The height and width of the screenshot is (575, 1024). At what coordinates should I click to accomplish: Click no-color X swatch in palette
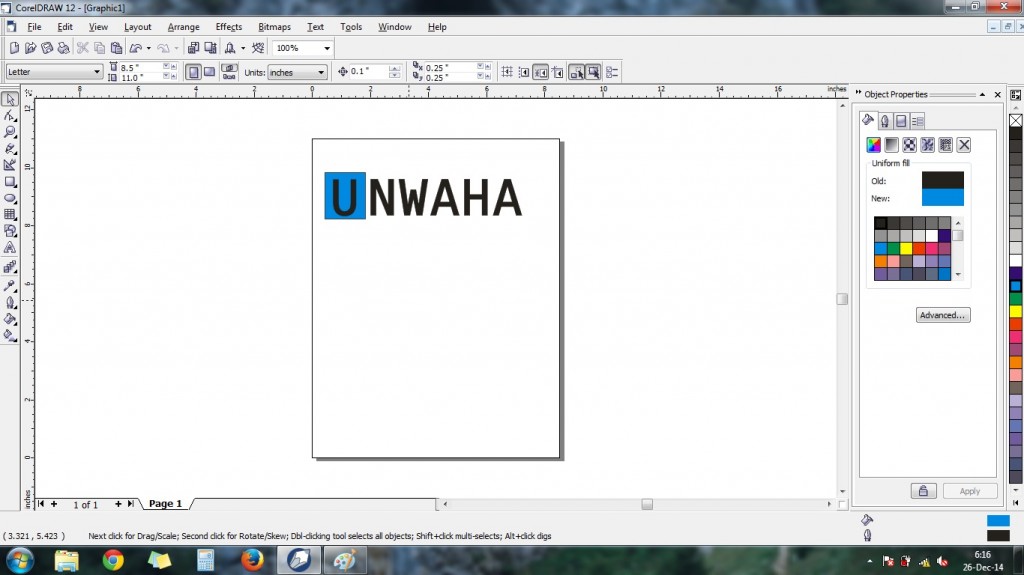pos(1016,120)
